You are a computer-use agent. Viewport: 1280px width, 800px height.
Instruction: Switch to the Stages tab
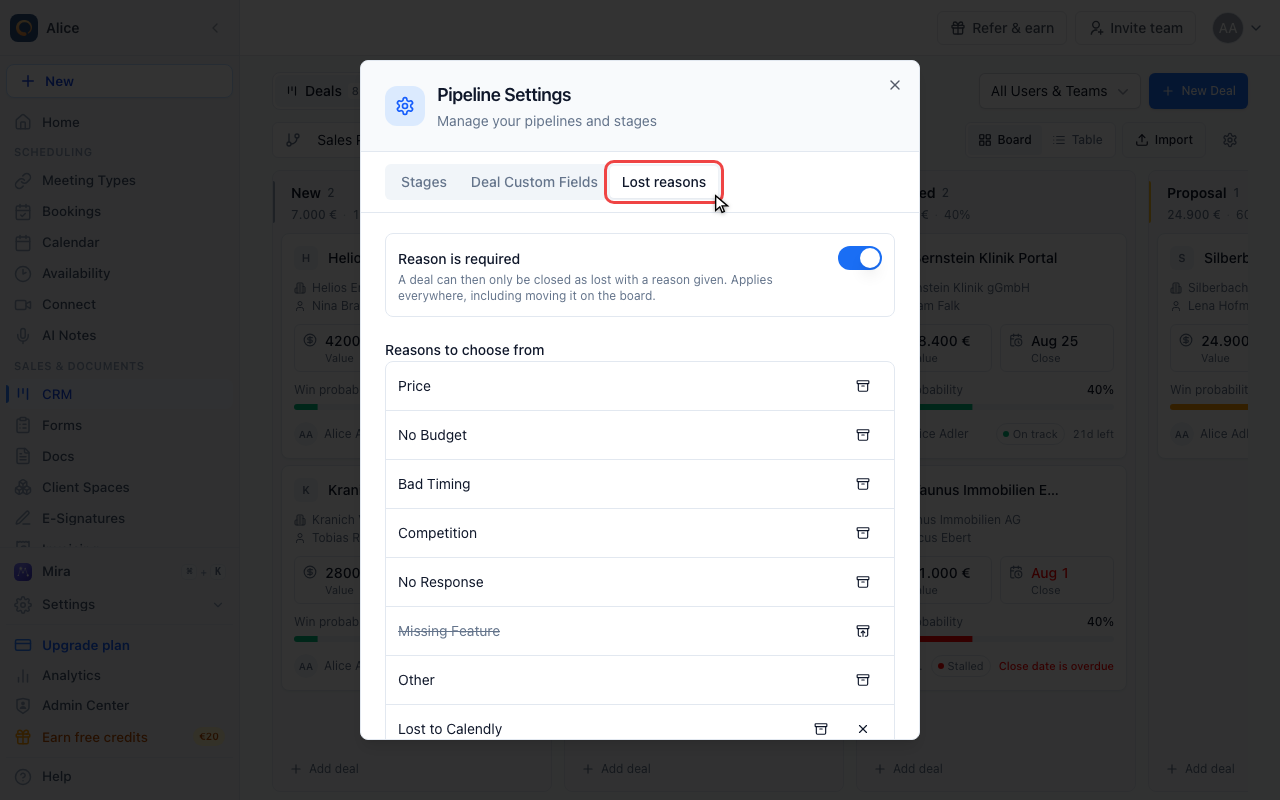pos(424,182)
